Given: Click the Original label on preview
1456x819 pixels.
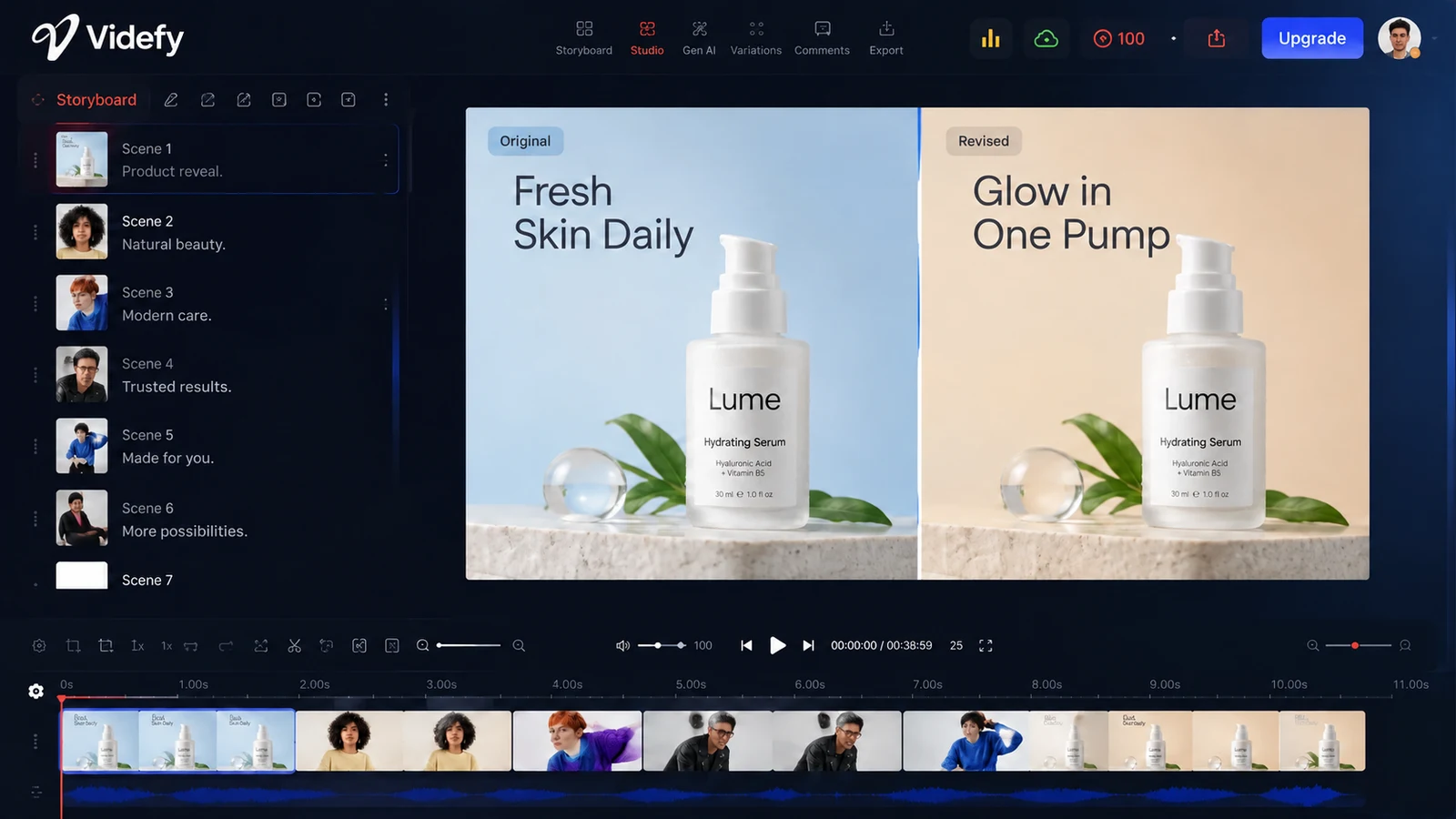Looking at the screenshot, I should pos(525,141).
